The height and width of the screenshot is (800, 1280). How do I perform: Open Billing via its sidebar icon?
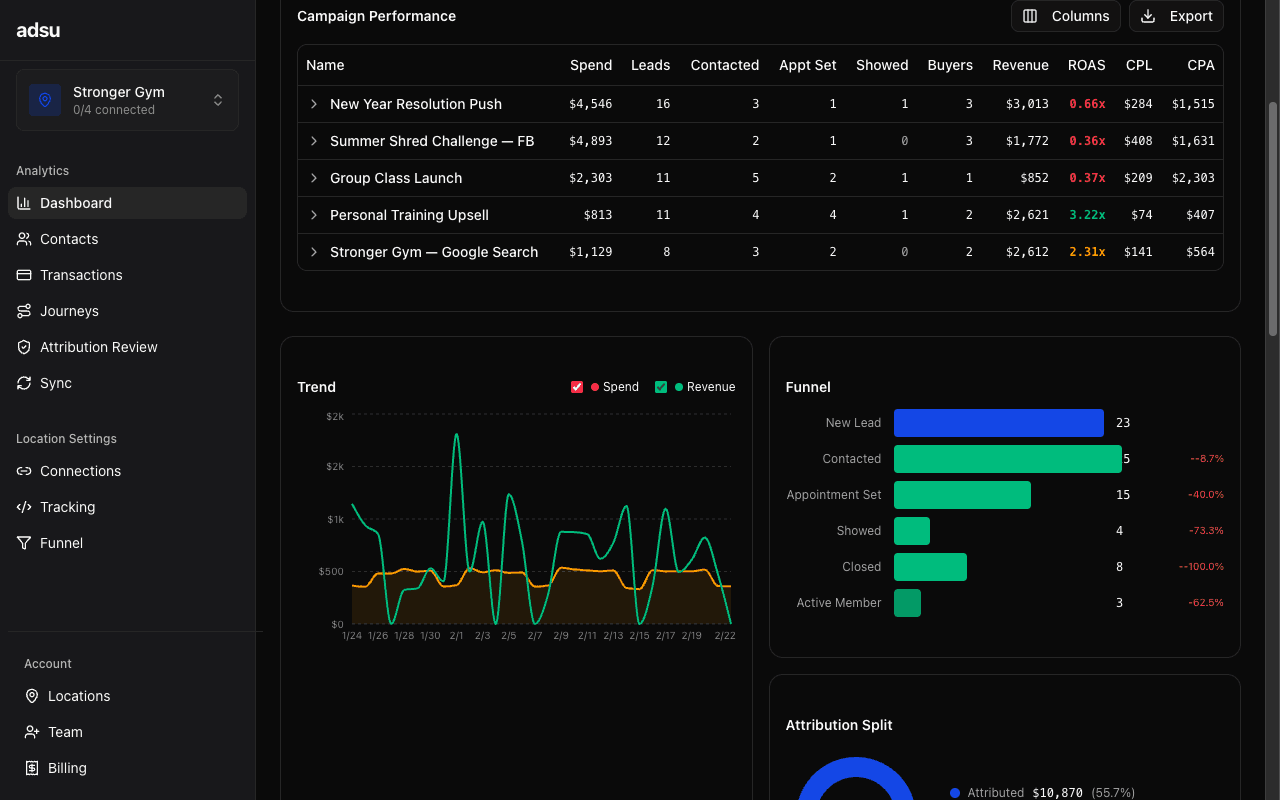[x=32, y=768]
